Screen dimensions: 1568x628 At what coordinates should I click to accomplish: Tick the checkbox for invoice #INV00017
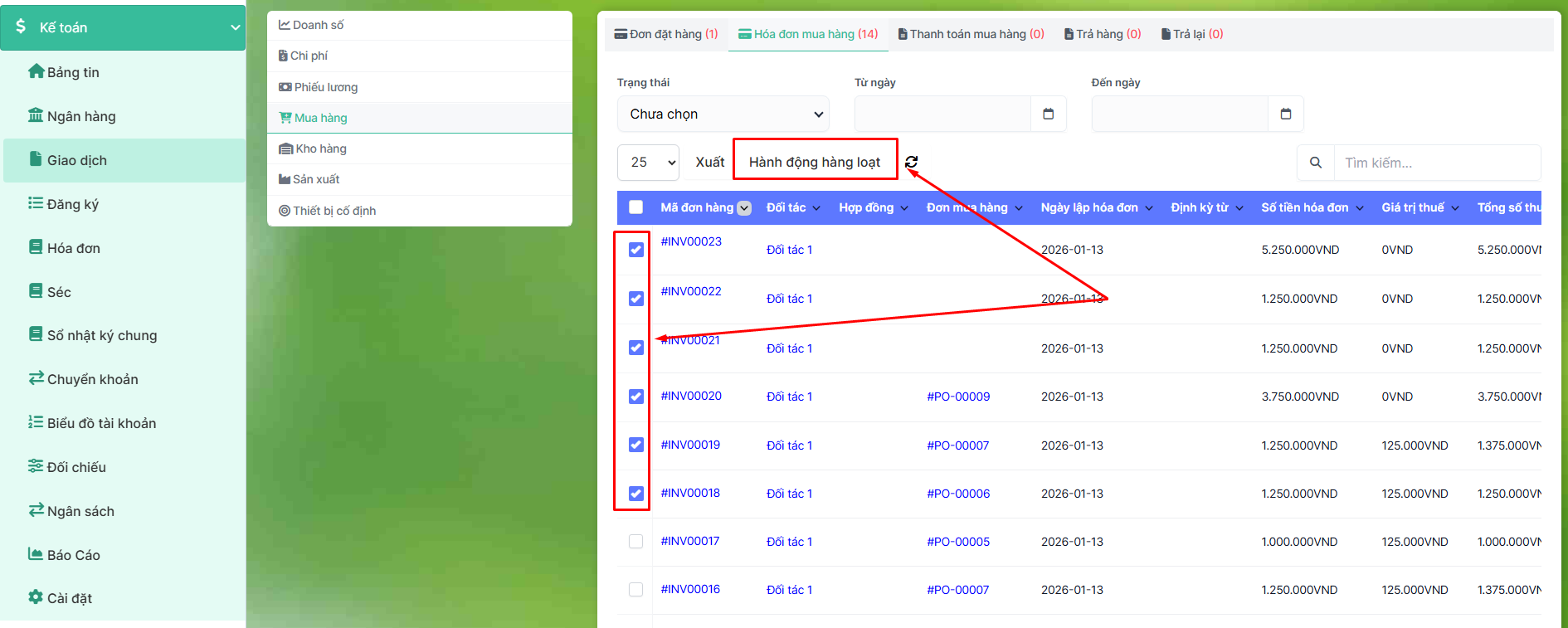click(635, 542)
